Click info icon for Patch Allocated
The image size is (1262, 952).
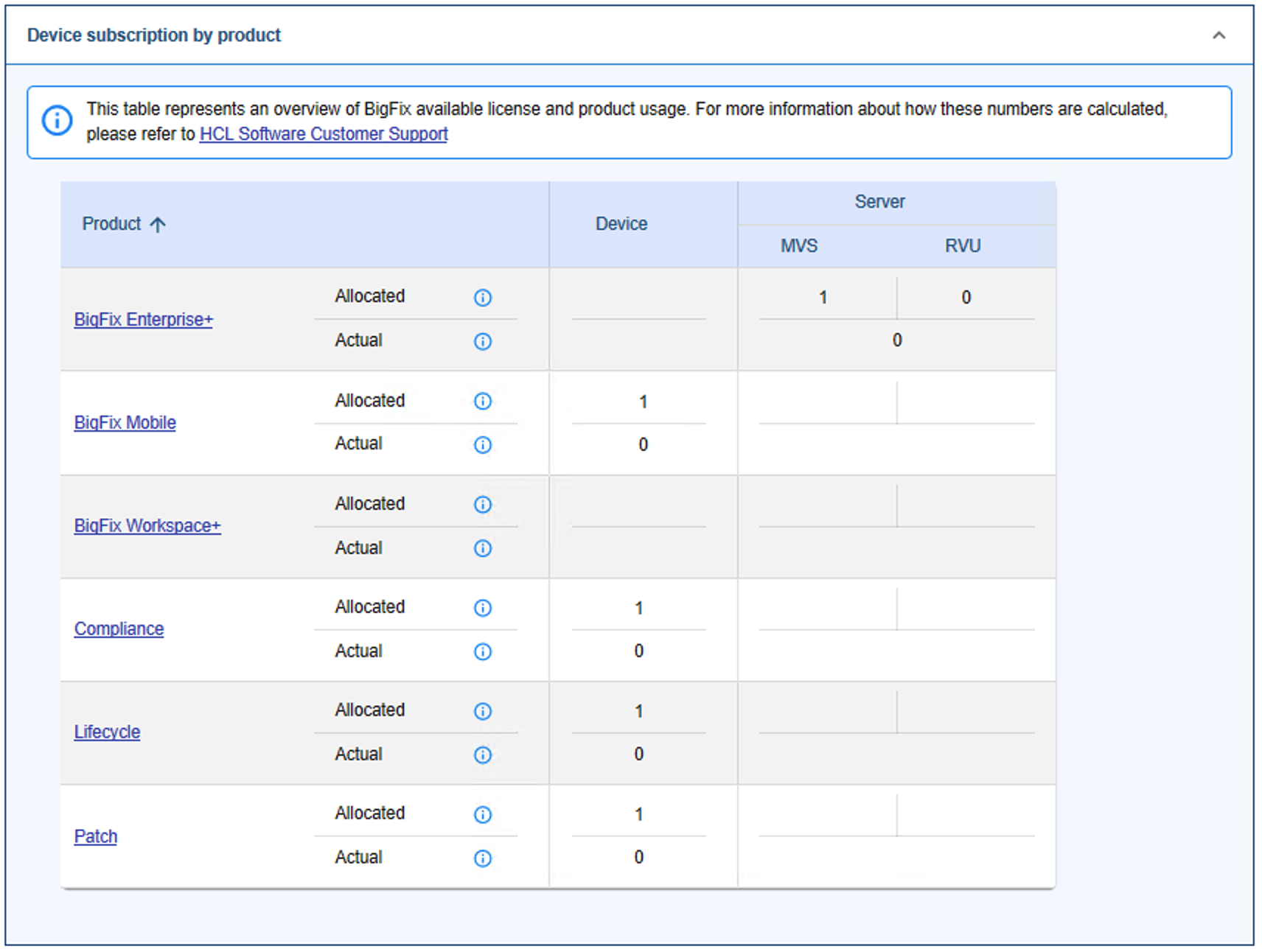pos(483,814)
